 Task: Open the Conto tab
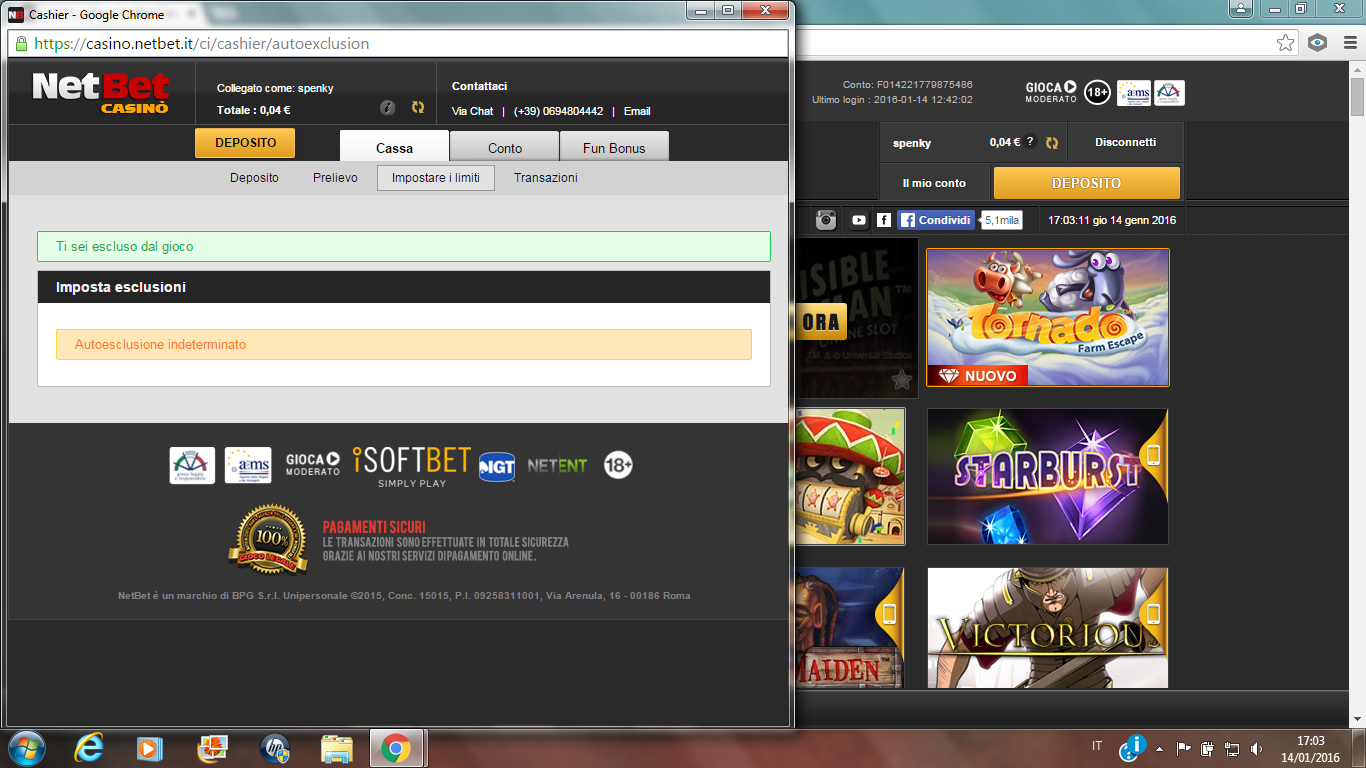505,147
